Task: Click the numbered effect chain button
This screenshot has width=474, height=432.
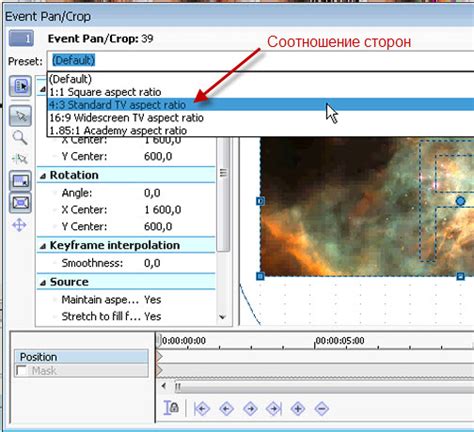Action: 21,39
